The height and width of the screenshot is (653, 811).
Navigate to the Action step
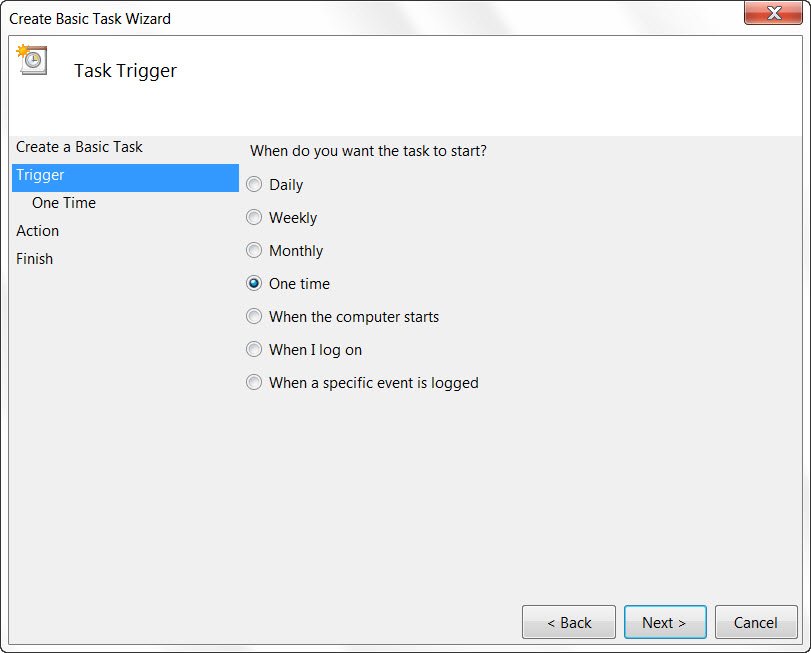38,231
